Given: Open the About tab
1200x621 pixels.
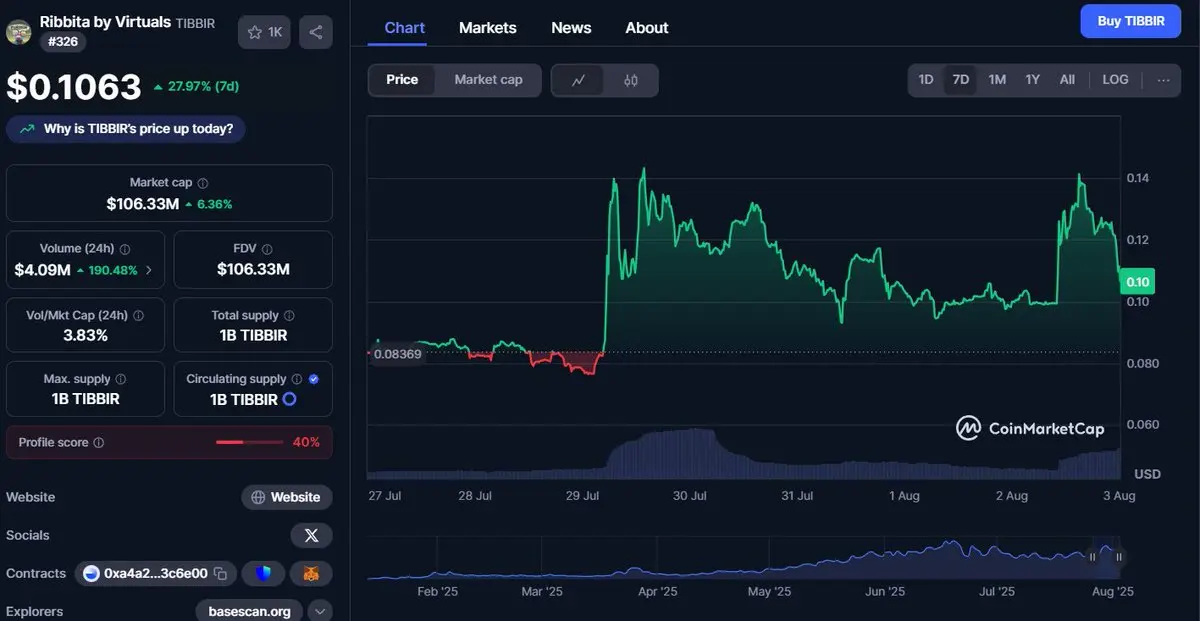Looking at the screenshot, I should pyautogui.click(x=647, y=28).
